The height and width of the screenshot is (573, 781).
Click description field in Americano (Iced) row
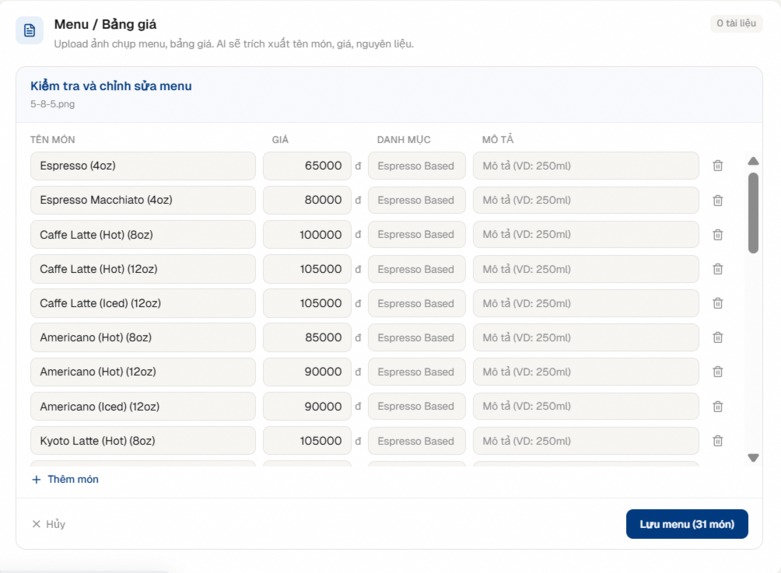[x=586, y=407]
